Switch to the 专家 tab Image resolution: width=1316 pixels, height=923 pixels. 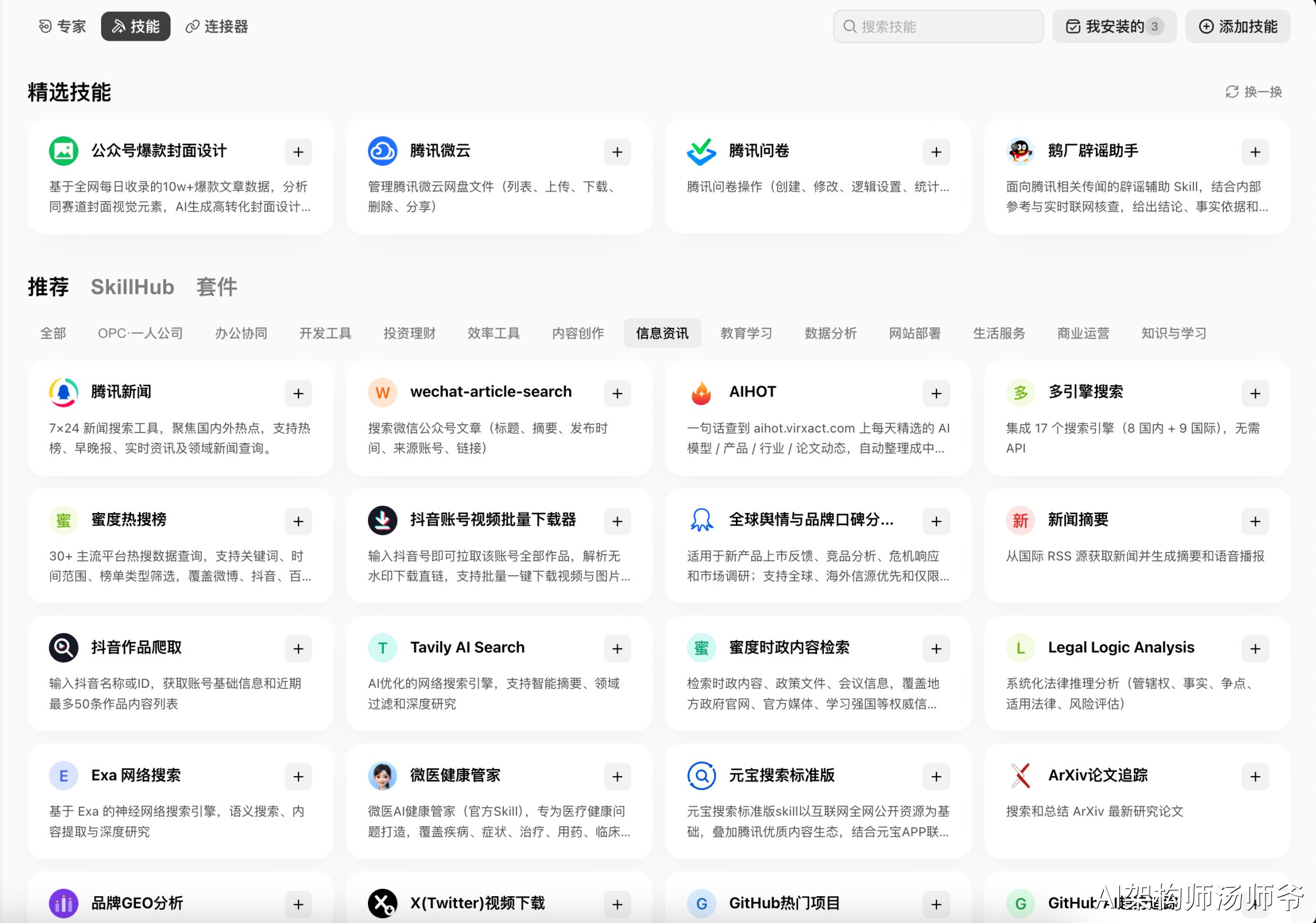[x=62, y=26]
